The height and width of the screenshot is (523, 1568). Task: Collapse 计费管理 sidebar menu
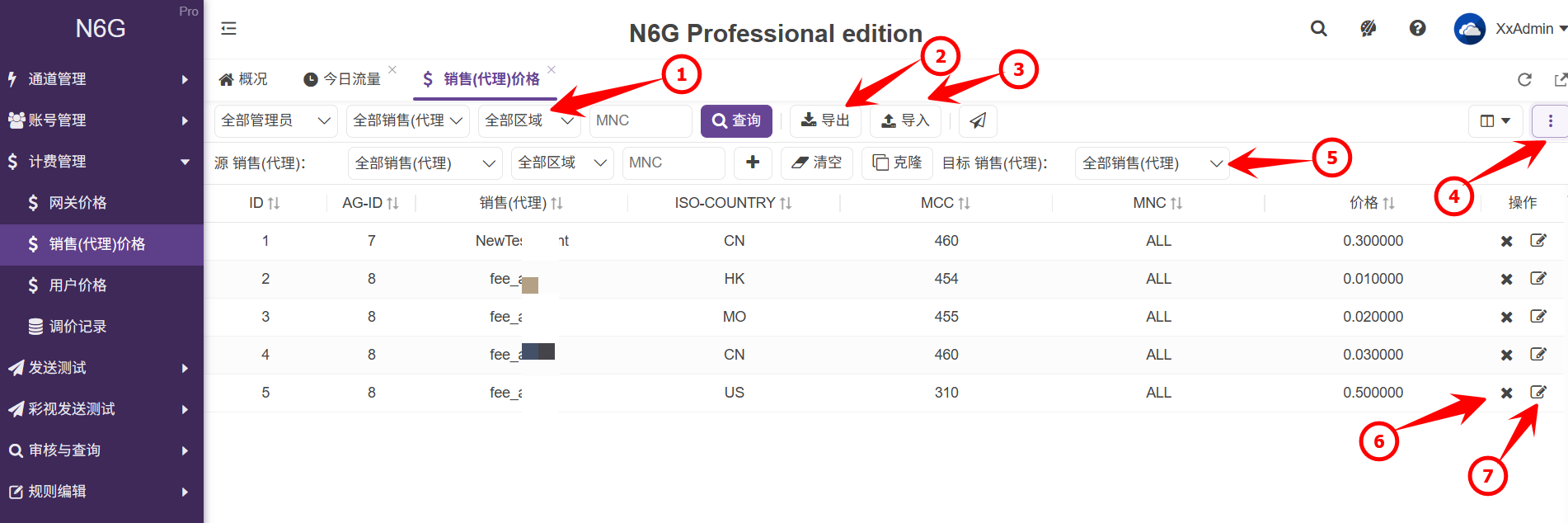pyautogui.click(x=101, y=162)
